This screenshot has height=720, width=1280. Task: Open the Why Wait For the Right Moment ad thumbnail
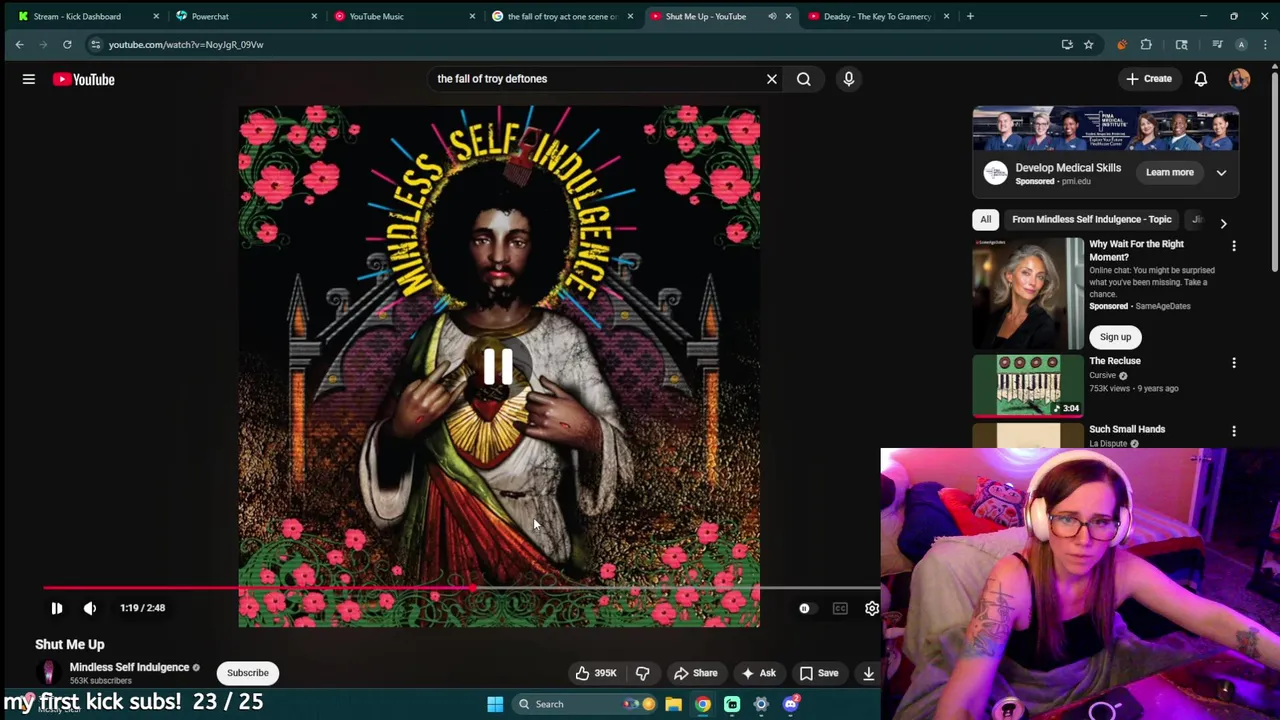point(1028,293)
